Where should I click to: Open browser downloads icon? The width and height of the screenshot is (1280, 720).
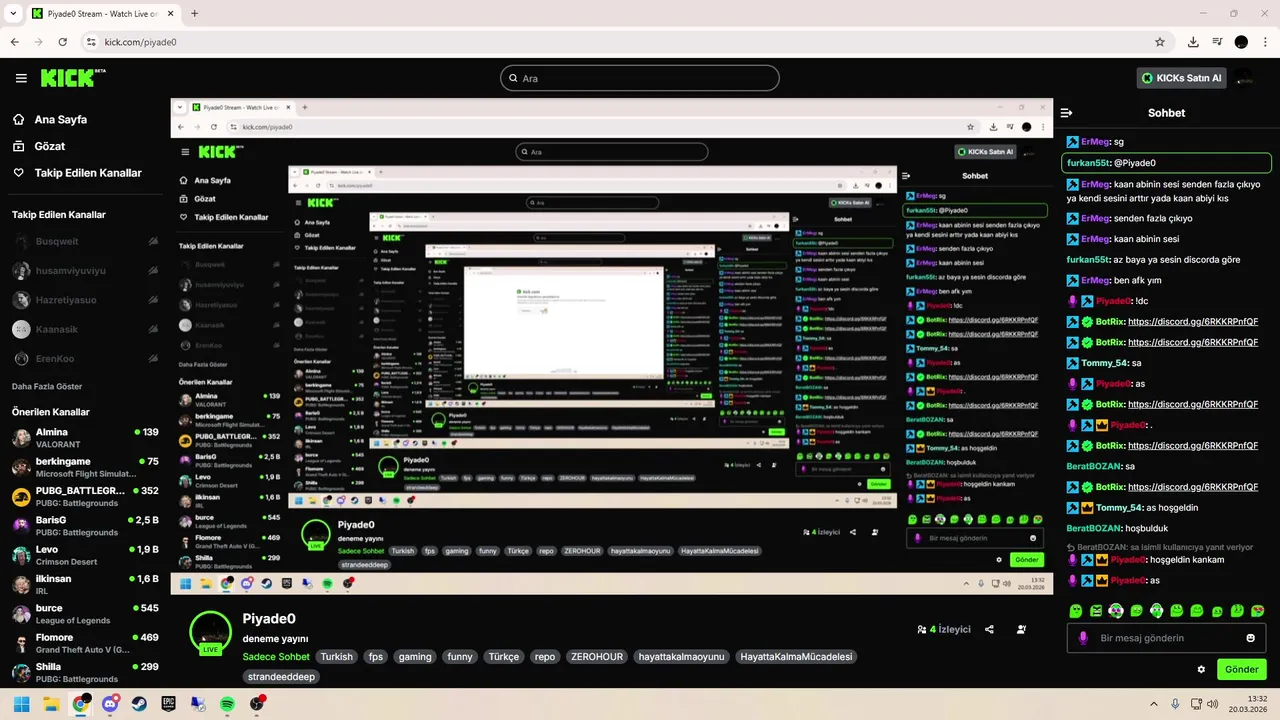(x=1193, y=42)
